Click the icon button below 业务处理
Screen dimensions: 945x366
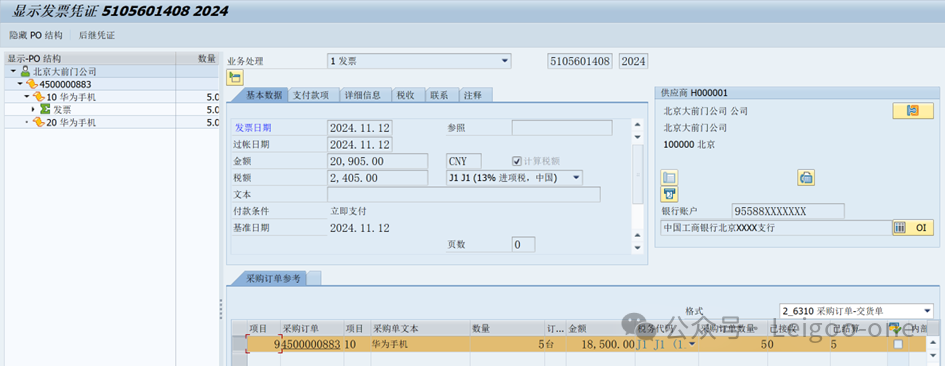pos(234,77)
